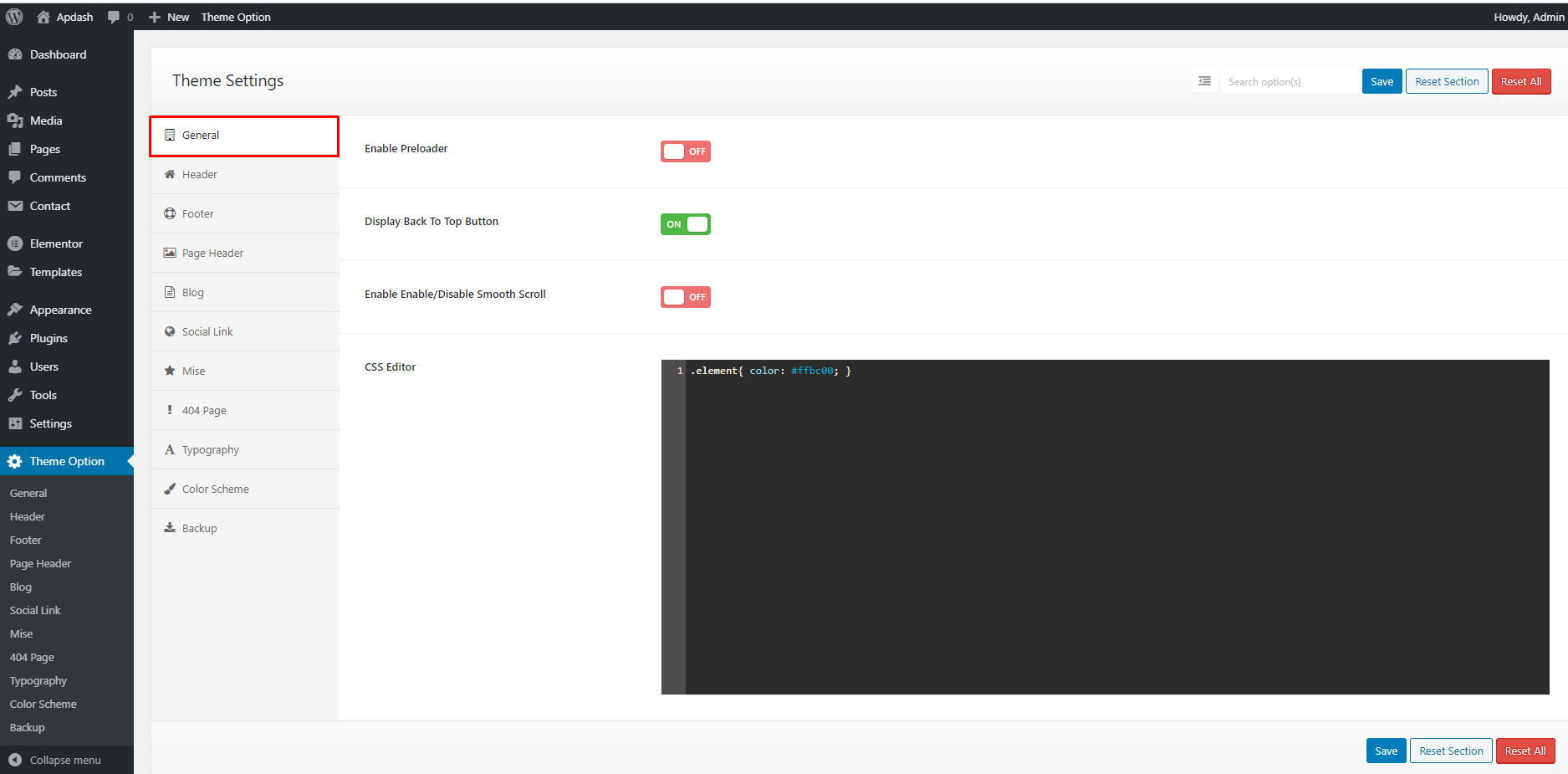
Task: Click the Save button
Action: 1382,81
